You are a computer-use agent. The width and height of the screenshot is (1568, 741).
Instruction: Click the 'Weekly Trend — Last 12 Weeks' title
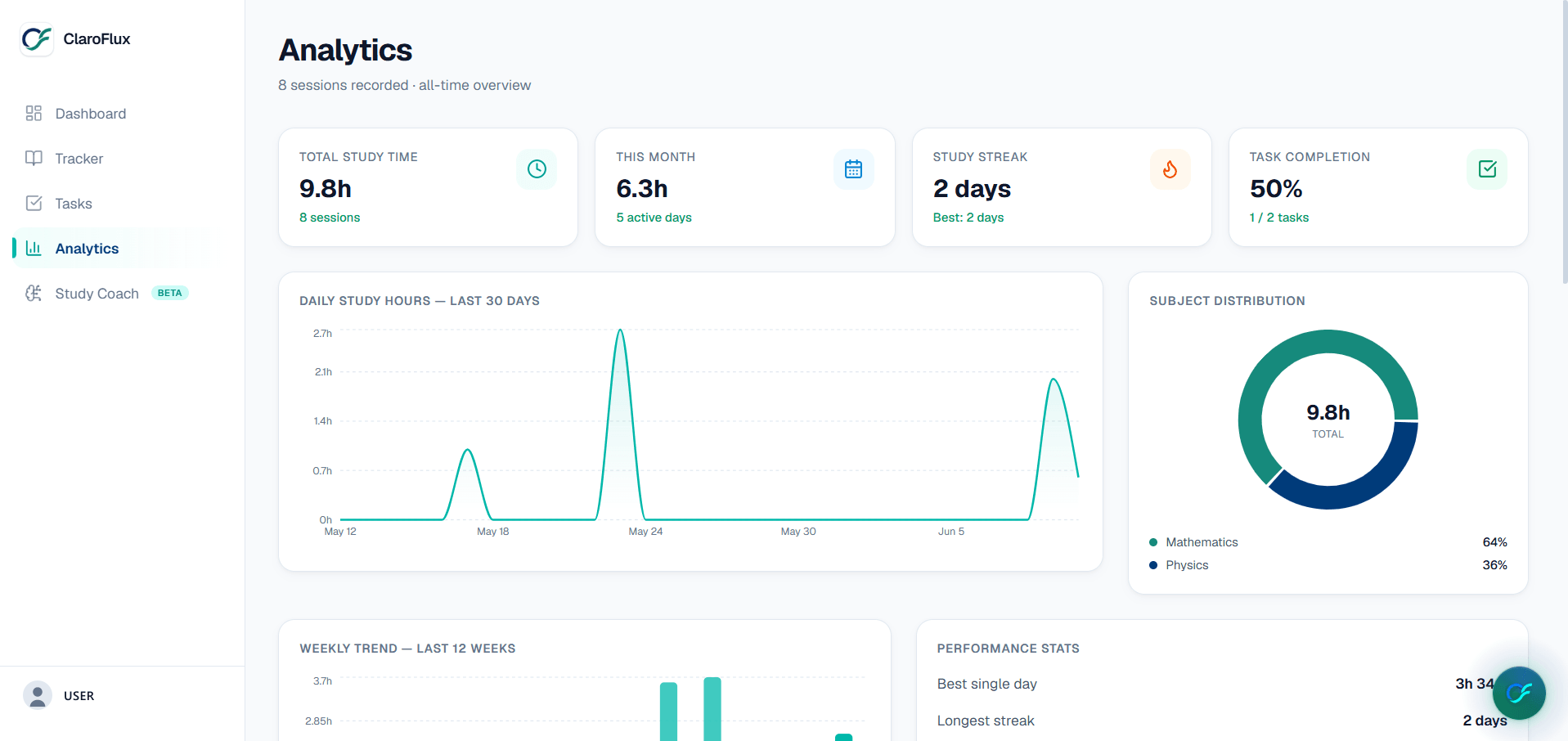tap(407, 649)
